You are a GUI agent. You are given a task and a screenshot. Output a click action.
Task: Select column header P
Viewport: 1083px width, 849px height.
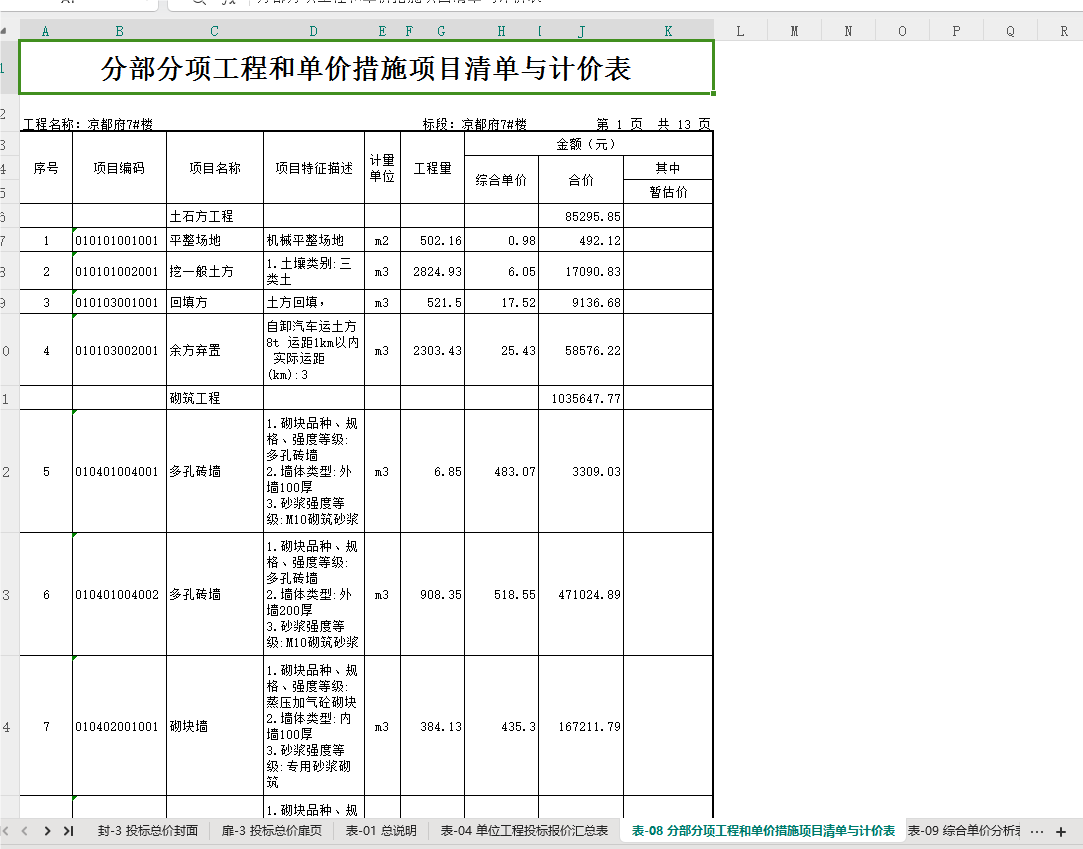point(956,31)
